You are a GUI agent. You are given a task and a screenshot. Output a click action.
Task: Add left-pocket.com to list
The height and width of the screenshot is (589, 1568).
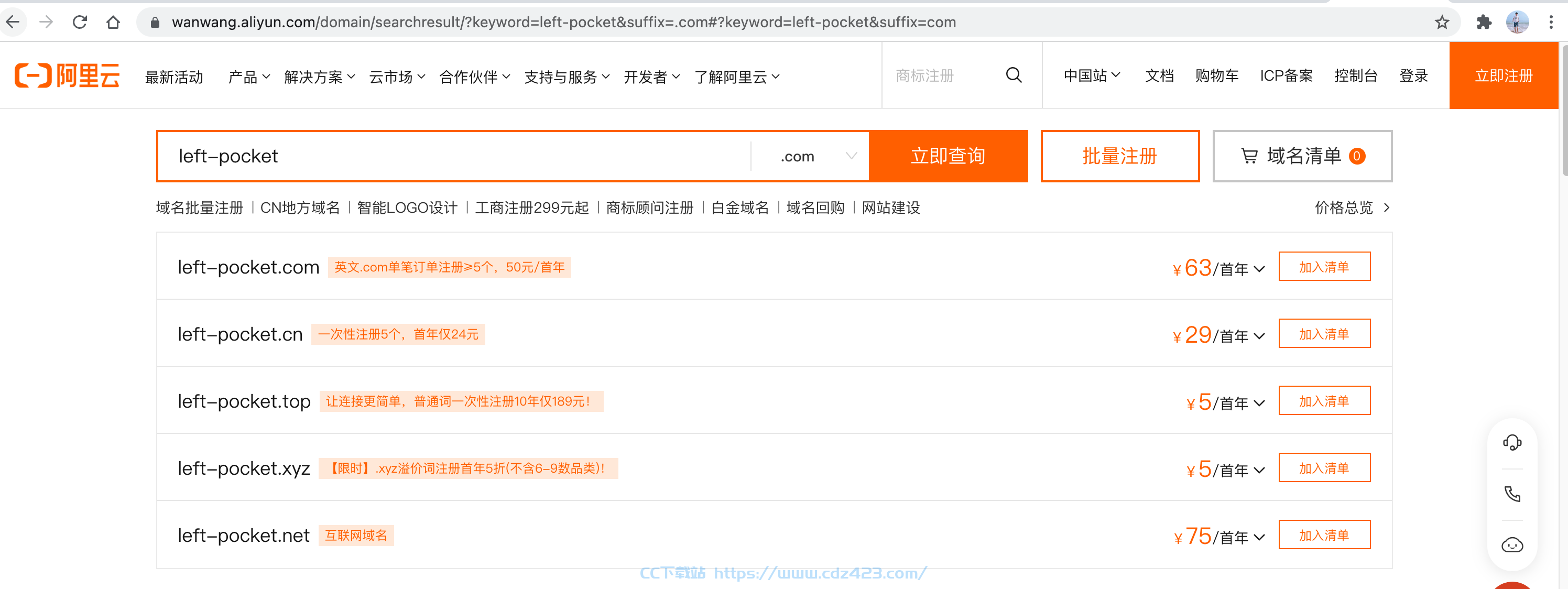coord(1324,267)
